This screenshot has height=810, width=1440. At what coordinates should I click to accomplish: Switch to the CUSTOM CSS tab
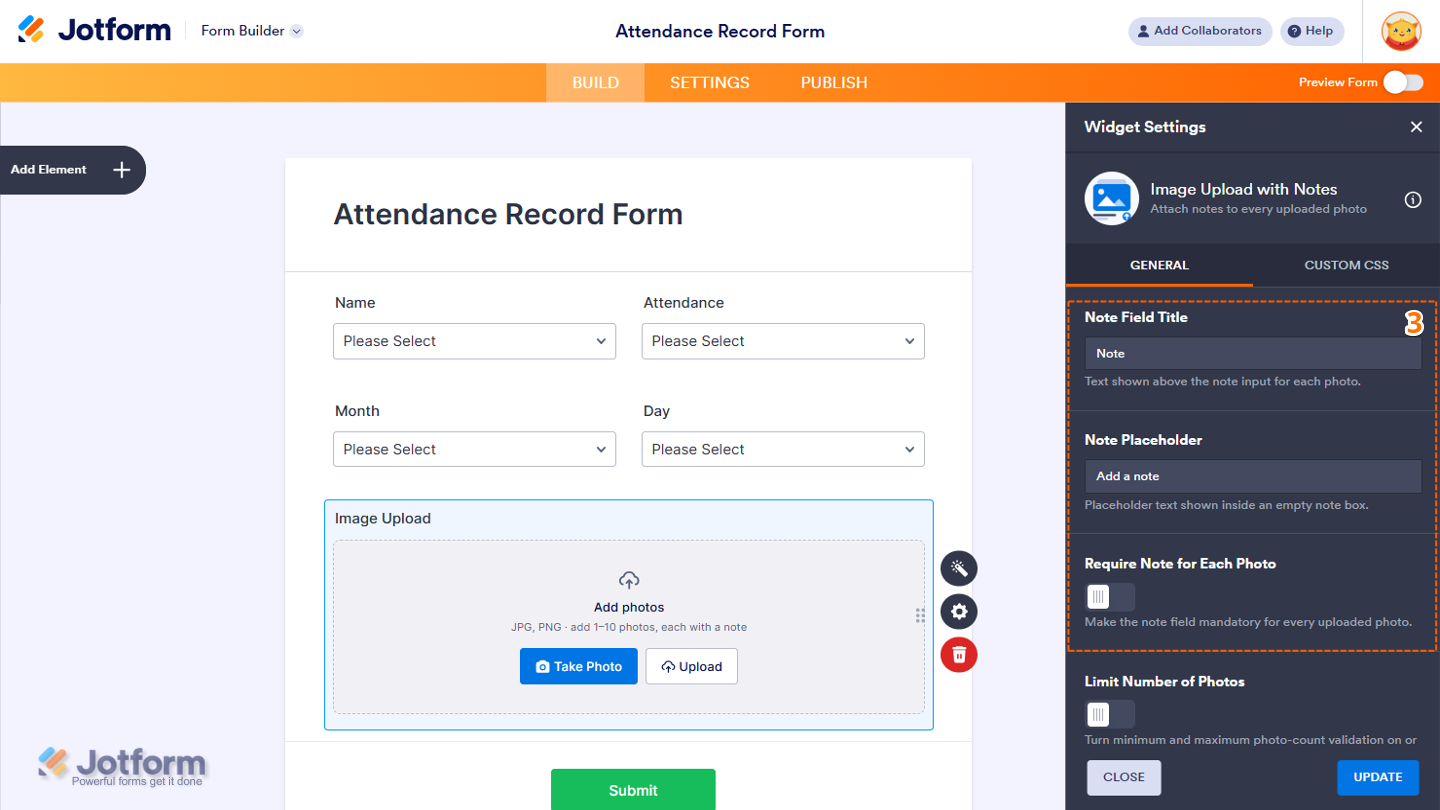(x=1346, y=265)
